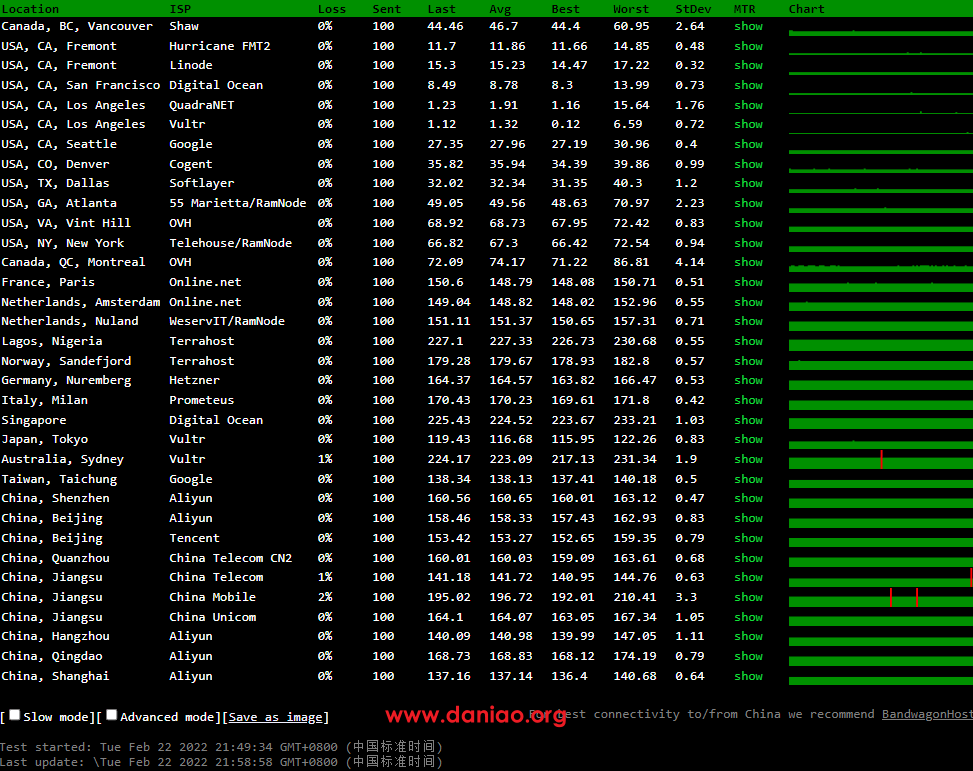This screenshot has width=973, height=771.
Task: Select the 'Lagos, Nigeria' location cell
Action: (x=52, y=341)
